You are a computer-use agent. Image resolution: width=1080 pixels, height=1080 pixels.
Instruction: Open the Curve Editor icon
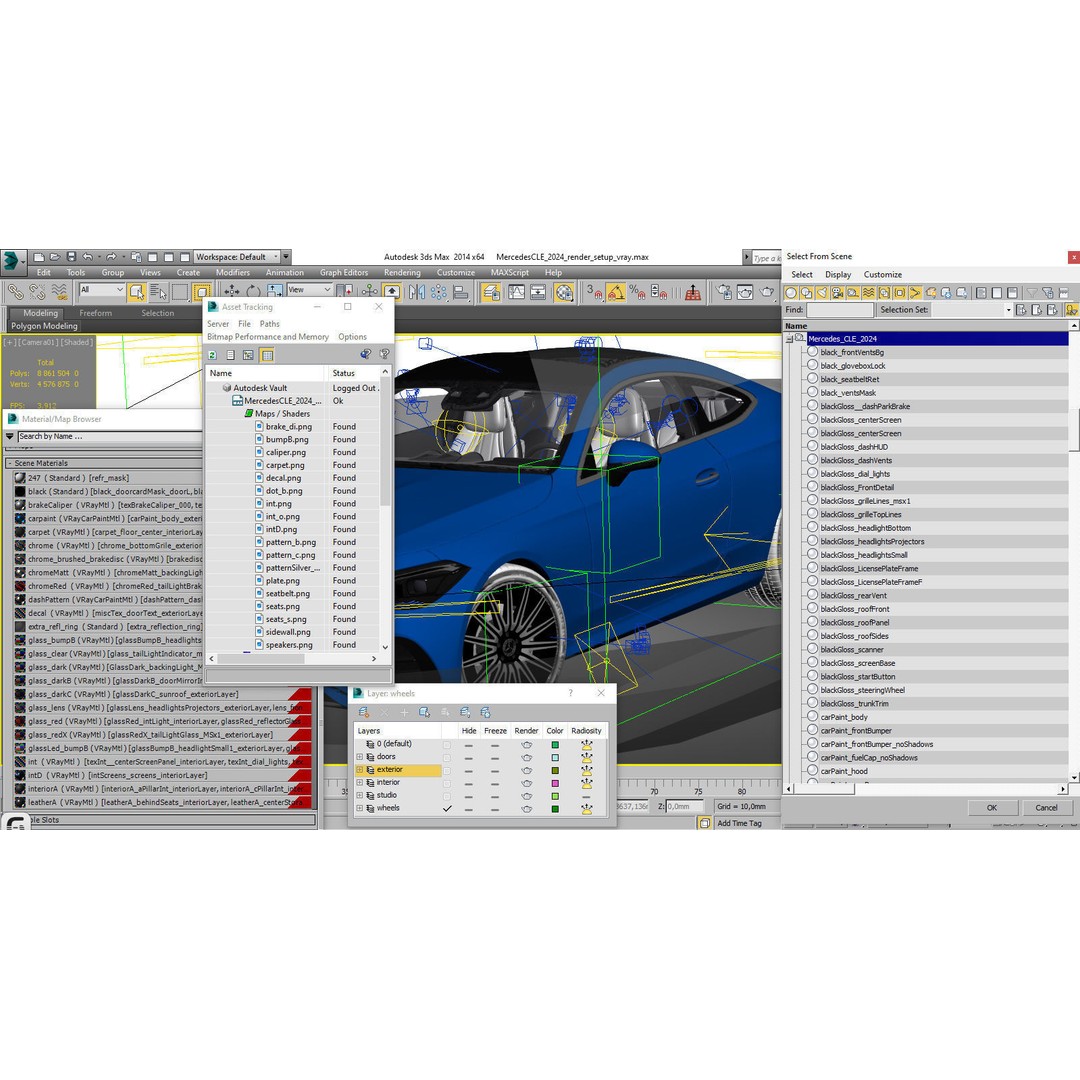click(x=517, y=292)
